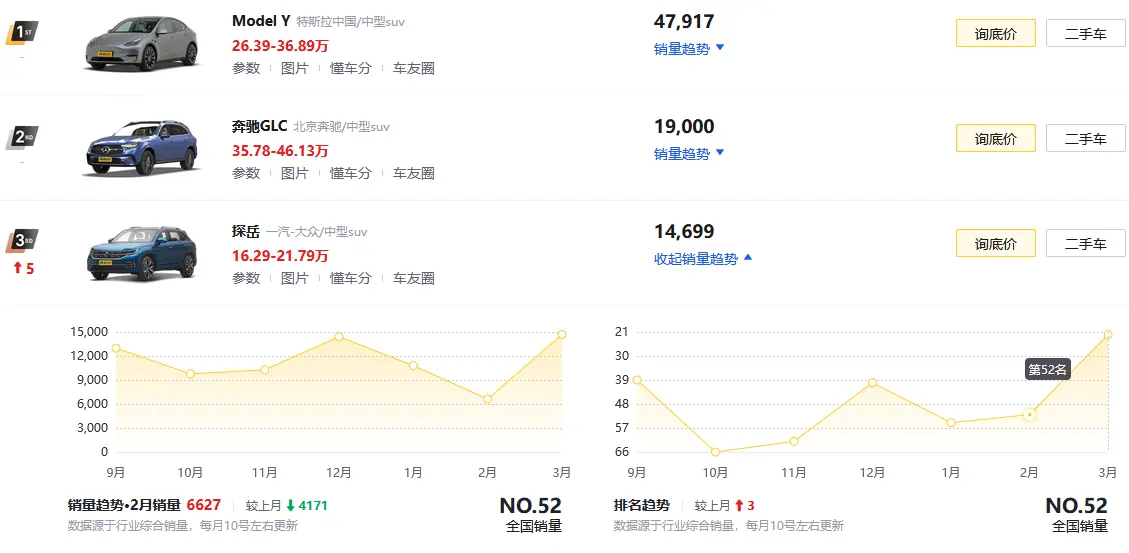The height and width of the screenshot is (553, 1129).
Task: Select the 12月 point on ranking chart
Action: click(x=872, y=382)
